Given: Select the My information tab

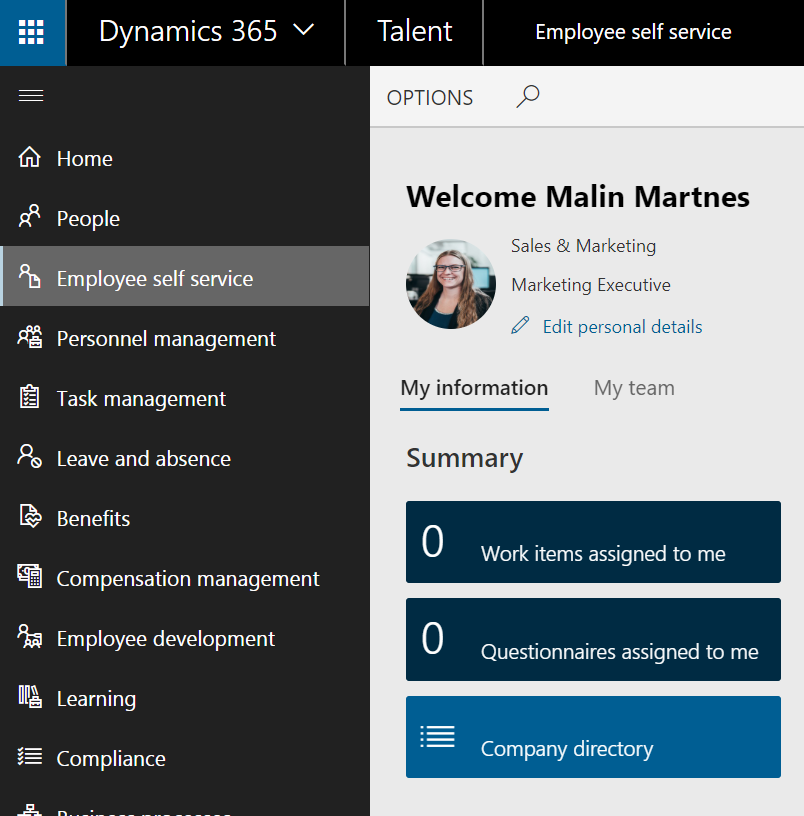Looking at the screenshot, I should (x=474, y=387).
